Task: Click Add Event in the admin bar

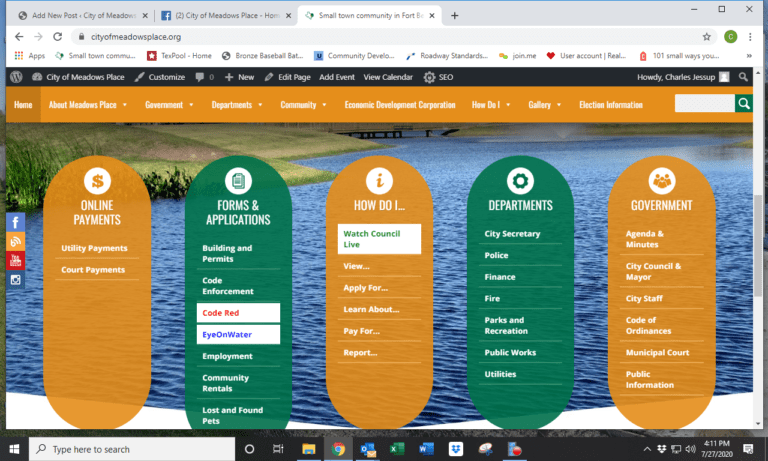Action: 337,77
